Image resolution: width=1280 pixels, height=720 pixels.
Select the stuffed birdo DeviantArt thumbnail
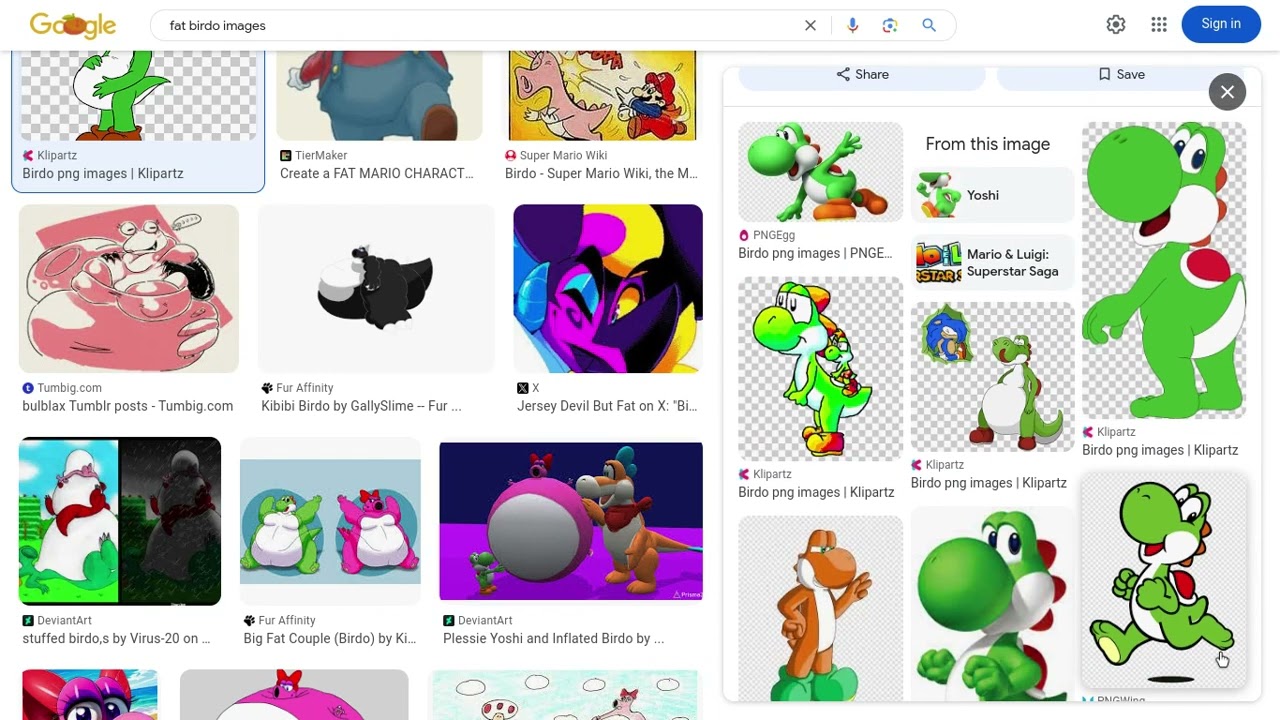point(120,521)
